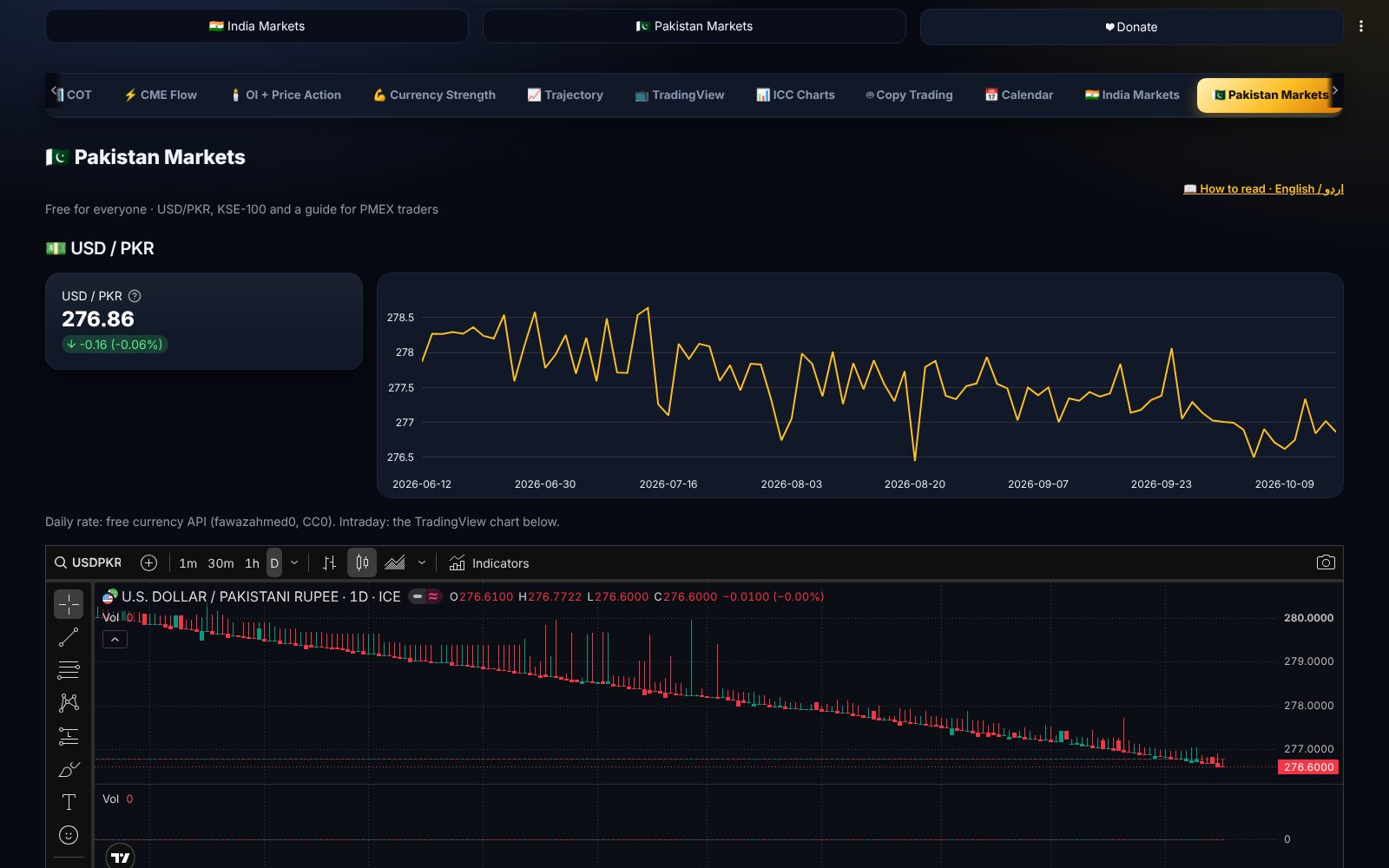
Task: Select candlestick chart style
Action: (362, 562)
